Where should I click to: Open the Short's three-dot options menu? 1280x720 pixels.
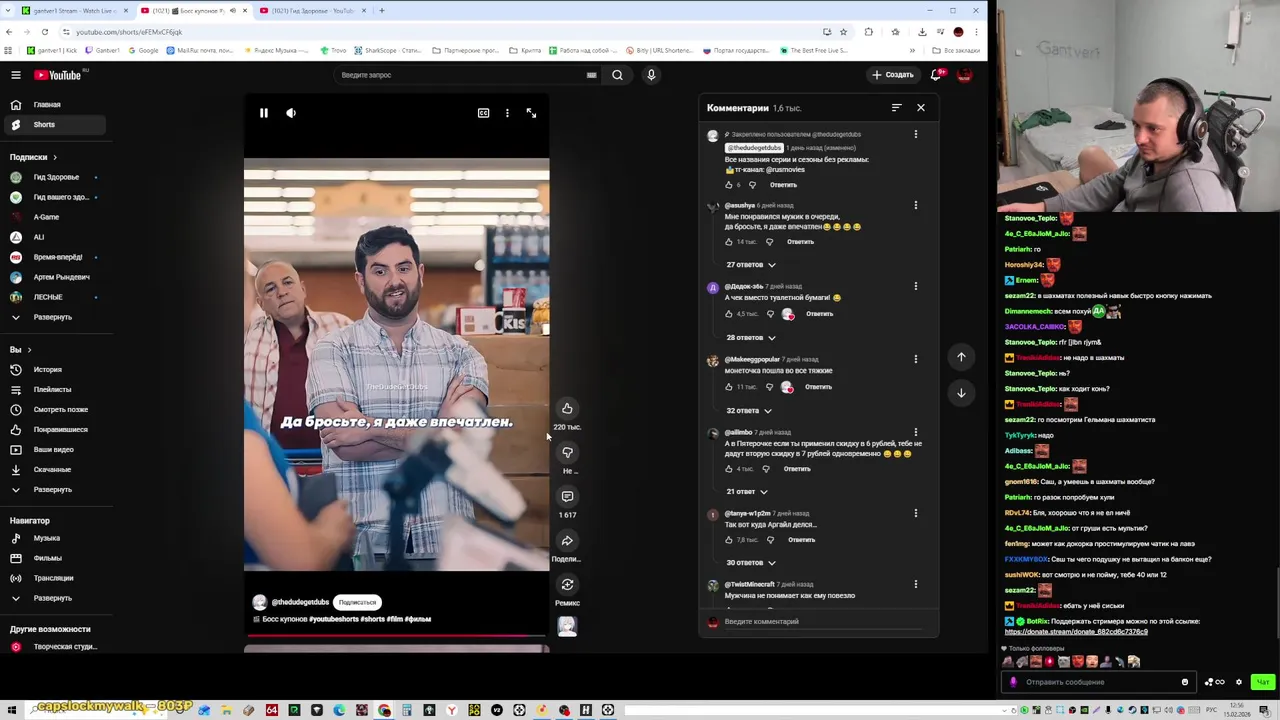507,113
